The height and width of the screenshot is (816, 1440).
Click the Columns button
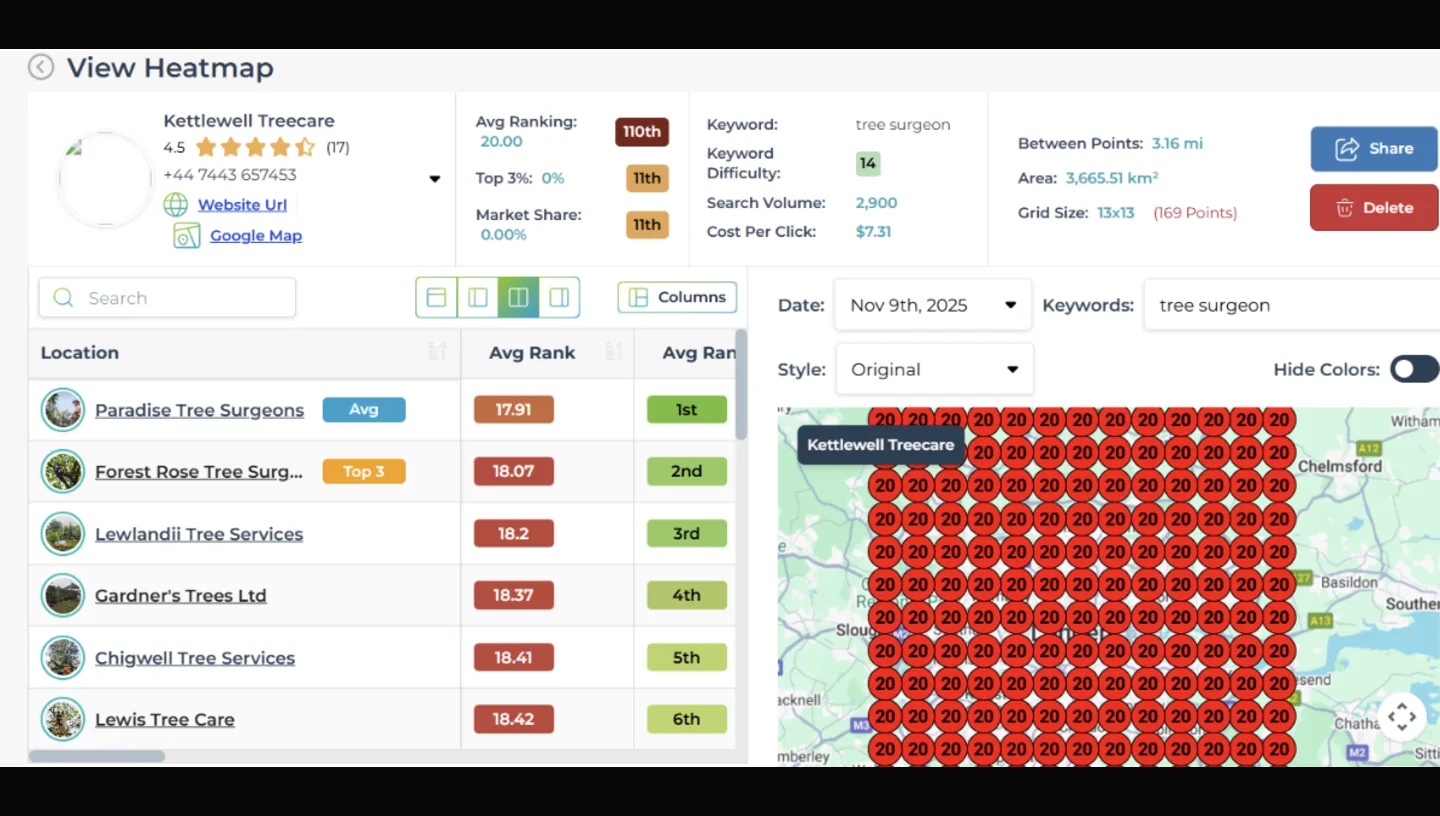point(678,297)
